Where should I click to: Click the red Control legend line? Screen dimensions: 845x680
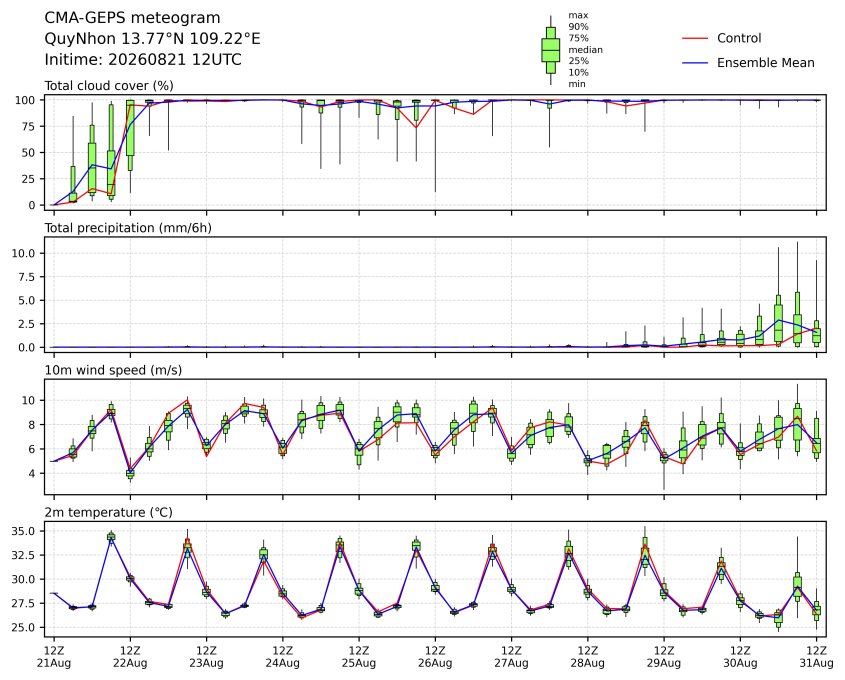695,39
